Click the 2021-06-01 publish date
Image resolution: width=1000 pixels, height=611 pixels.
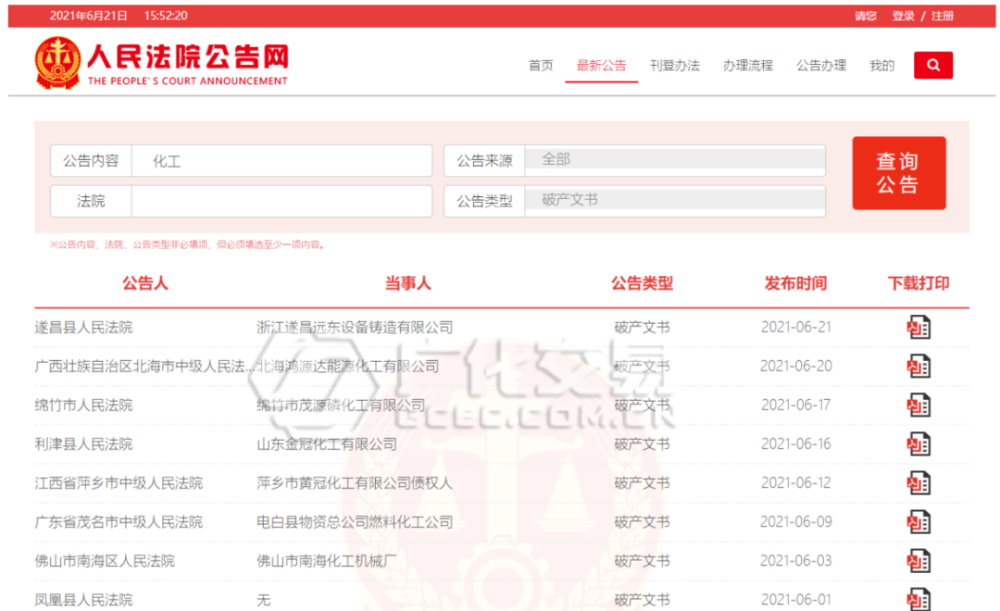796,600
